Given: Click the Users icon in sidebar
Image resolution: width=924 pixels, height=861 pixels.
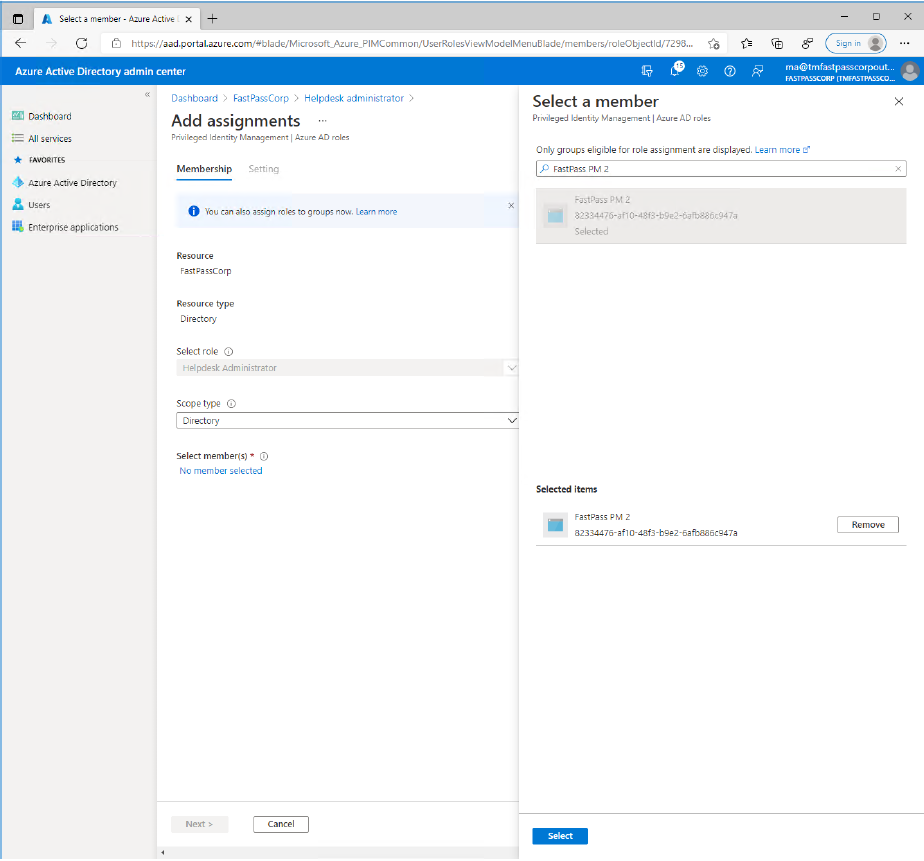Looking at the screenshot, I should 18,205.
